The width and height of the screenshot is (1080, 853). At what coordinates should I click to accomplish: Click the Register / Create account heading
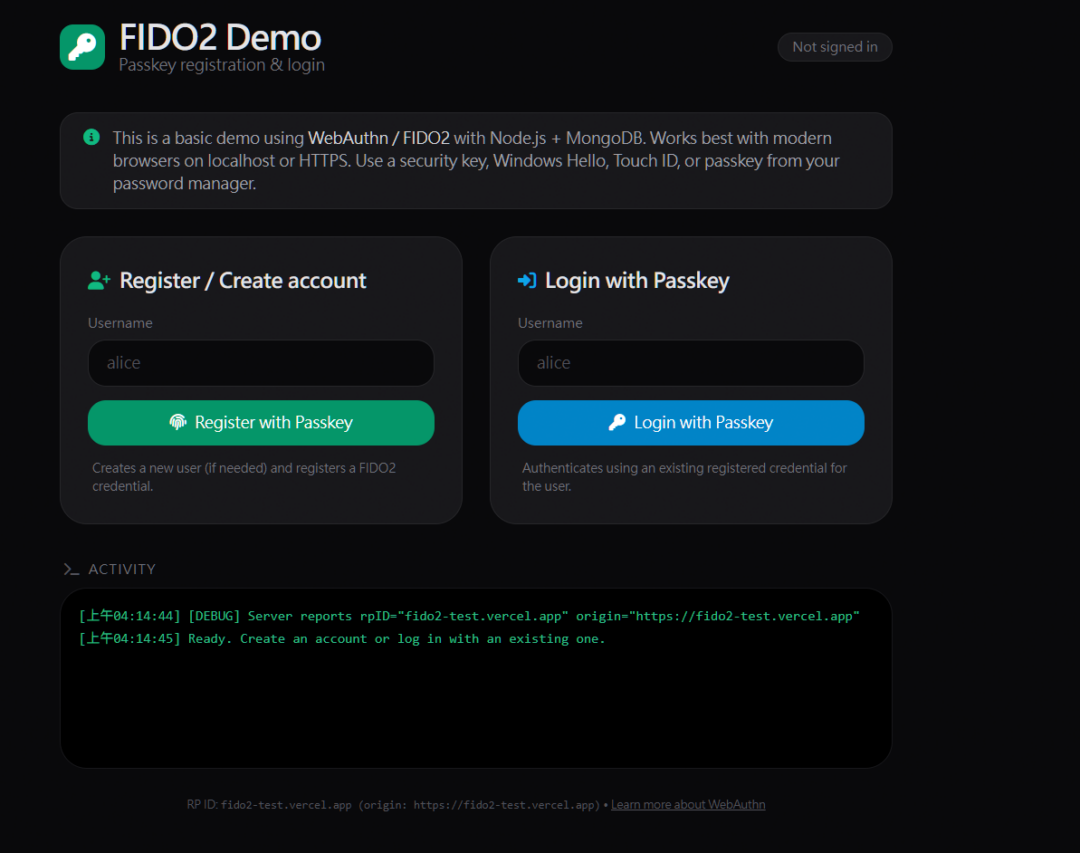point(243,280)
